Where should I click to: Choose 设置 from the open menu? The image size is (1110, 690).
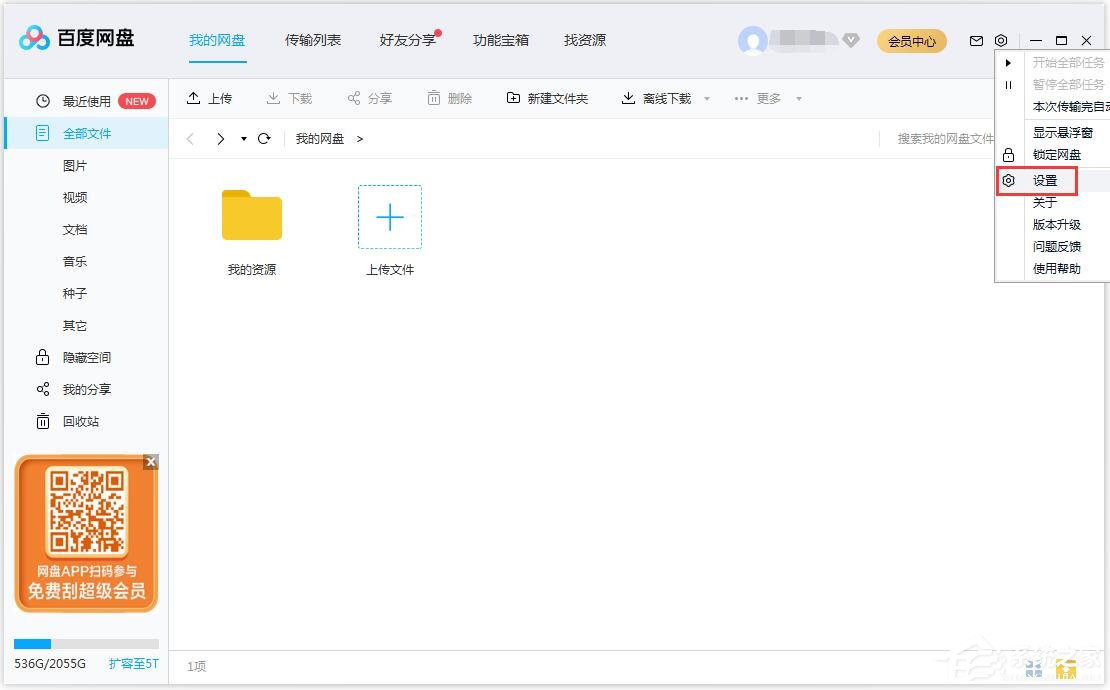(1045, 180)
